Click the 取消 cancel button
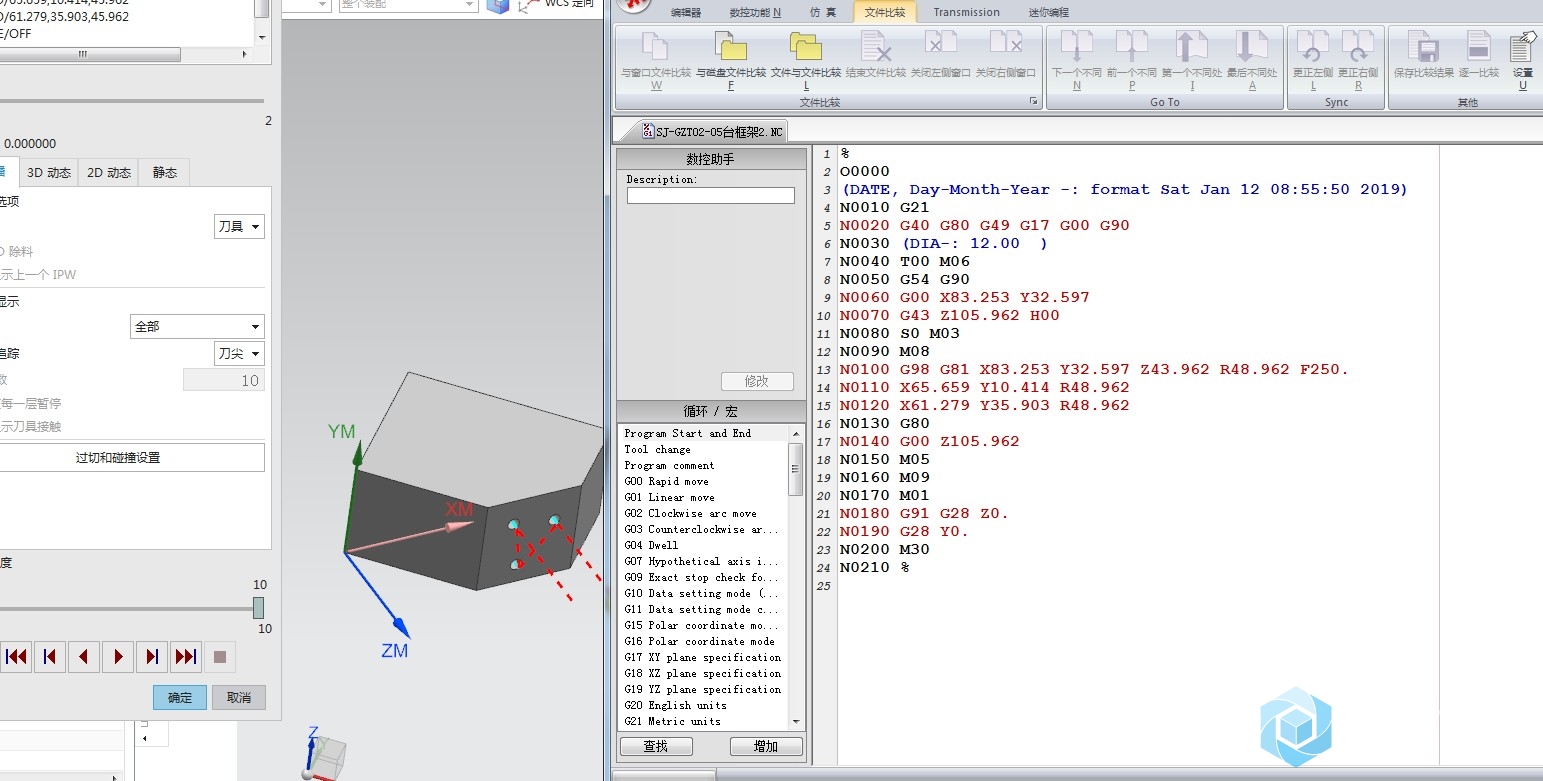This screenshot has width=1543, height=781. coord(239,698)
